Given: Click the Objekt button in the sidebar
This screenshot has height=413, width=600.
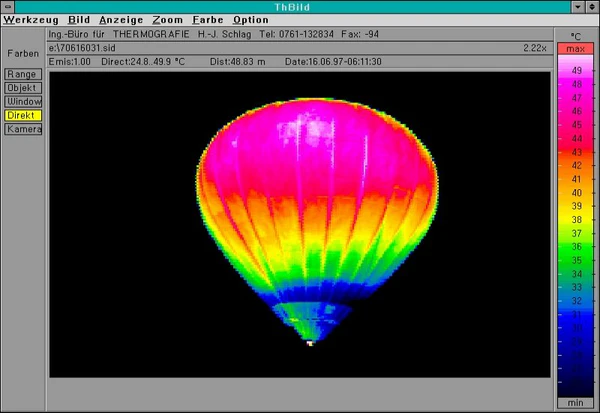Looking at the screenshot, I should [x=22, y=88].
